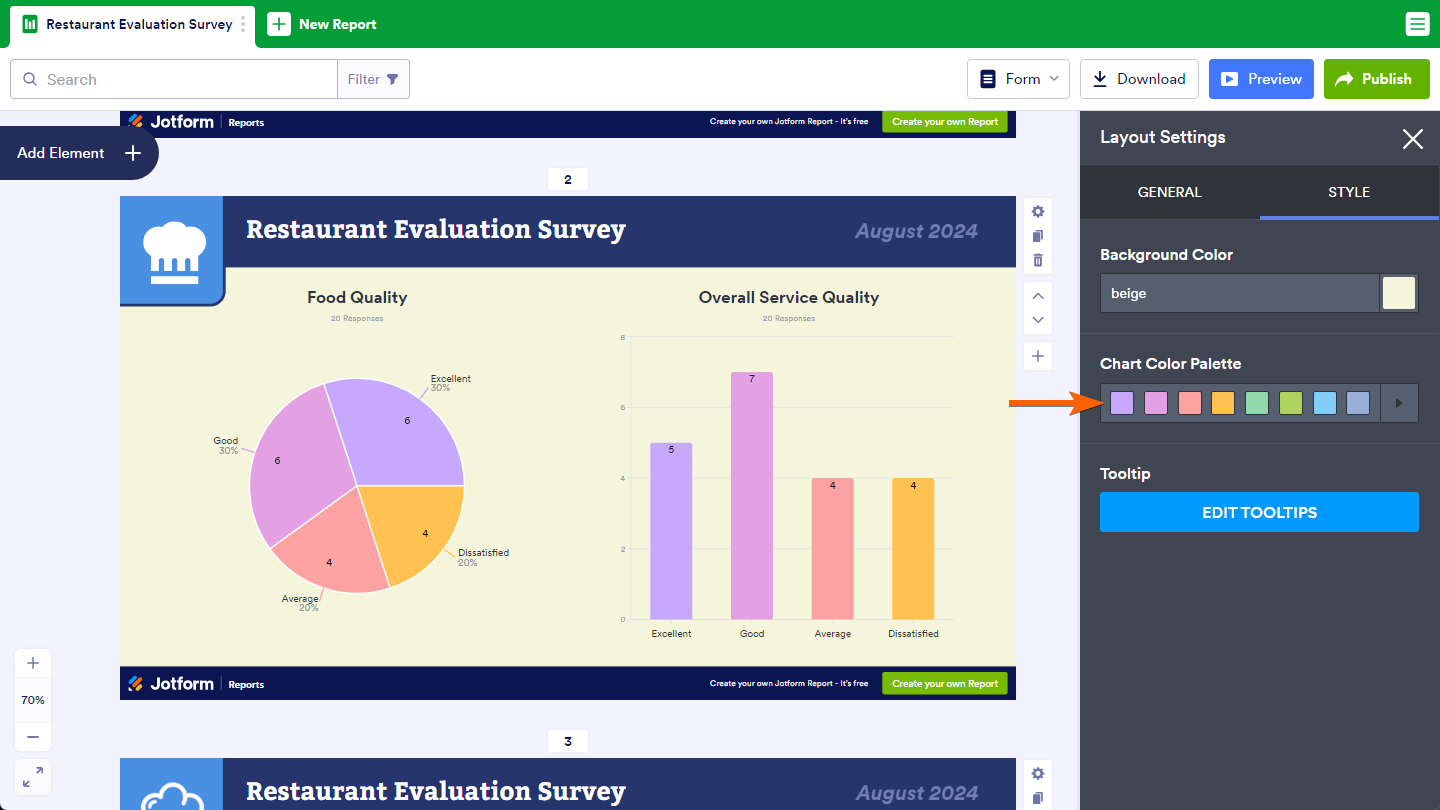Open the Form dropdown
1440x810 pixels.
(x=1018, y=79)
